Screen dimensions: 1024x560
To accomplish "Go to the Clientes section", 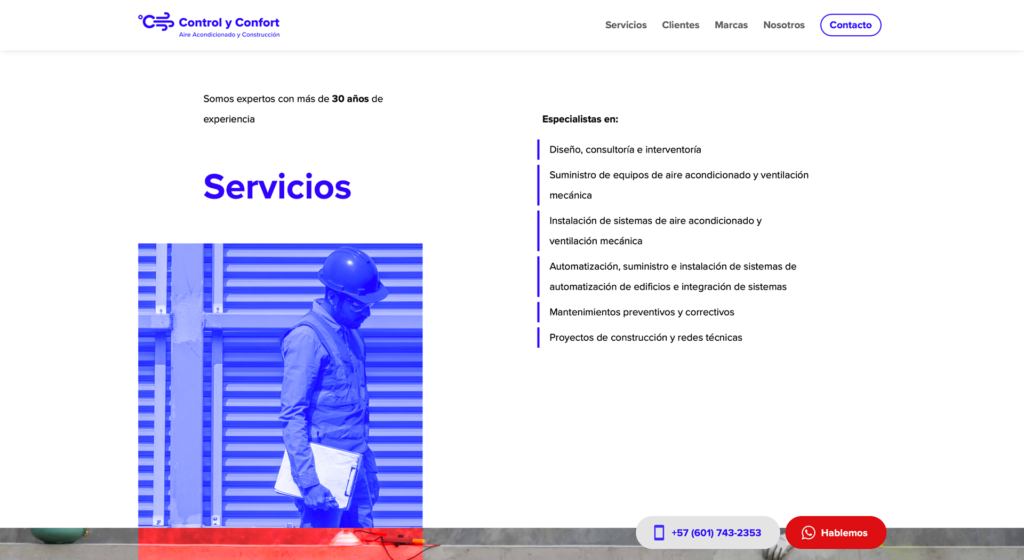I will [680, 25].
